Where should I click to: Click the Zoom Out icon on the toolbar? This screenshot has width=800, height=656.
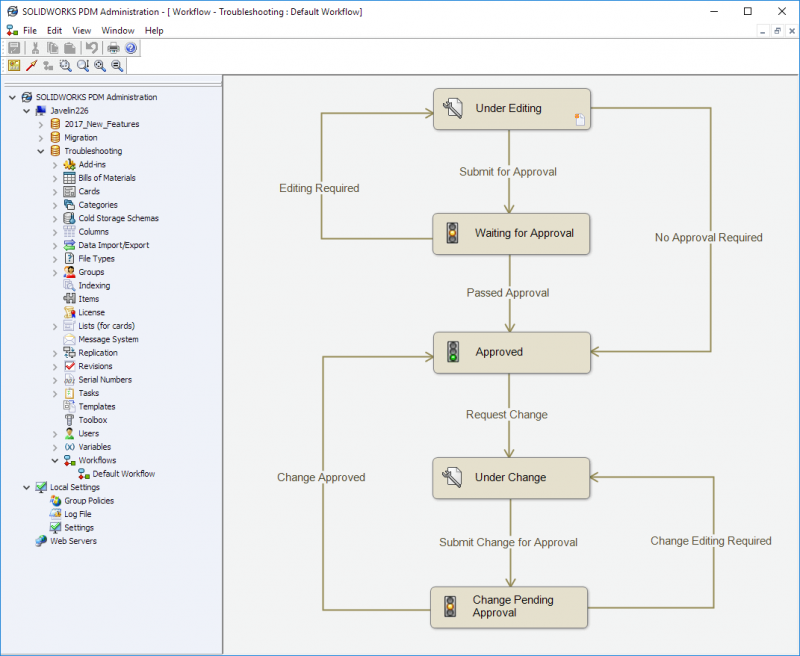click(x=116, y=66)
